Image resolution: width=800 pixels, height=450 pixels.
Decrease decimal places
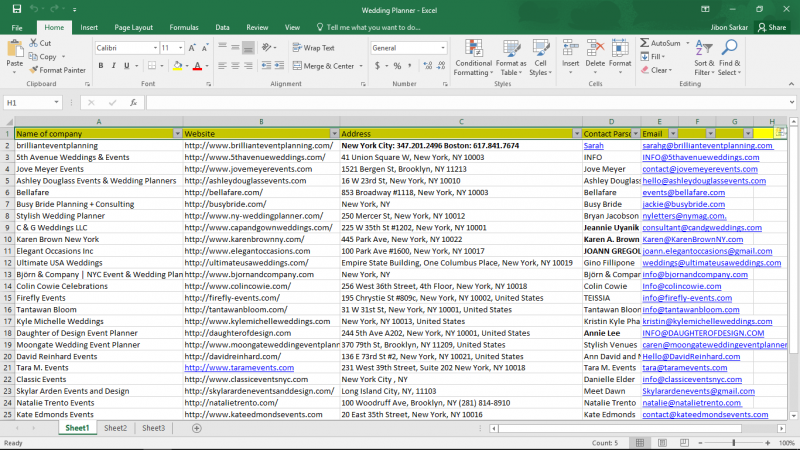pyautogui.click(x=441, y=66)
